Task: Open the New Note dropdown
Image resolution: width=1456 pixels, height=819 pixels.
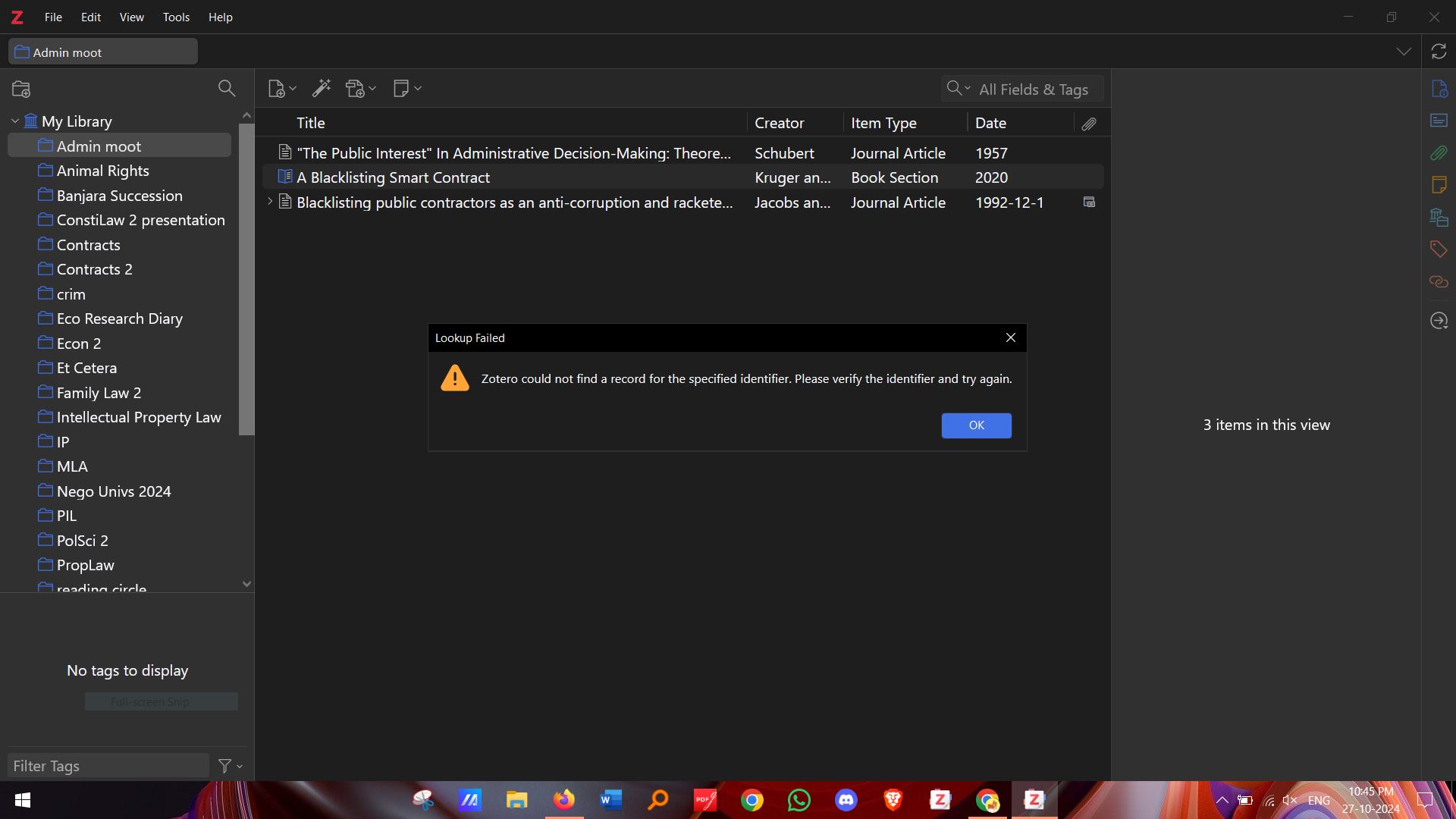Action: [x=407, y=89]
